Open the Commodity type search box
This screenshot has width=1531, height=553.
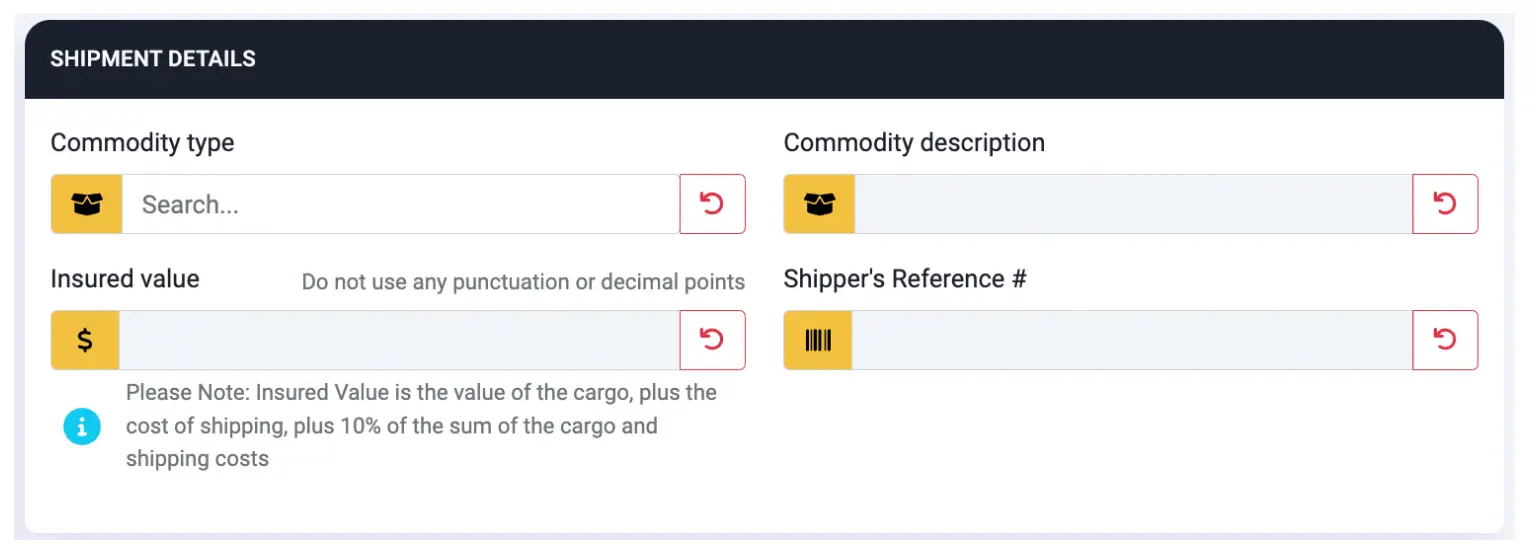(x=400, y=204)
